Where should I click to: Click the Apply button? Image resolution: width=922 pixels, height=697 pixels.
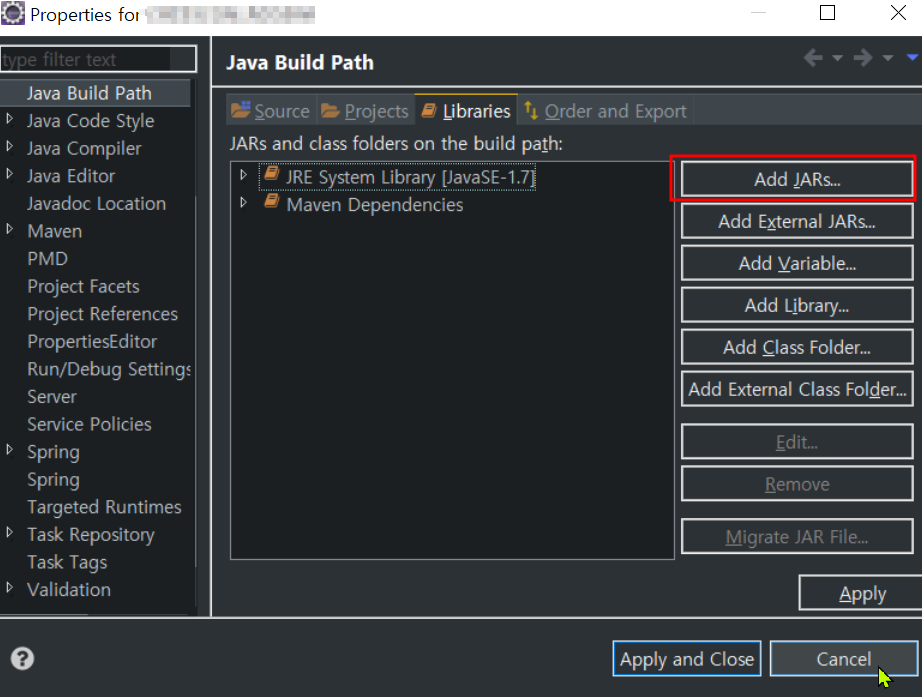pyautogui.click(x=861, y=593)
